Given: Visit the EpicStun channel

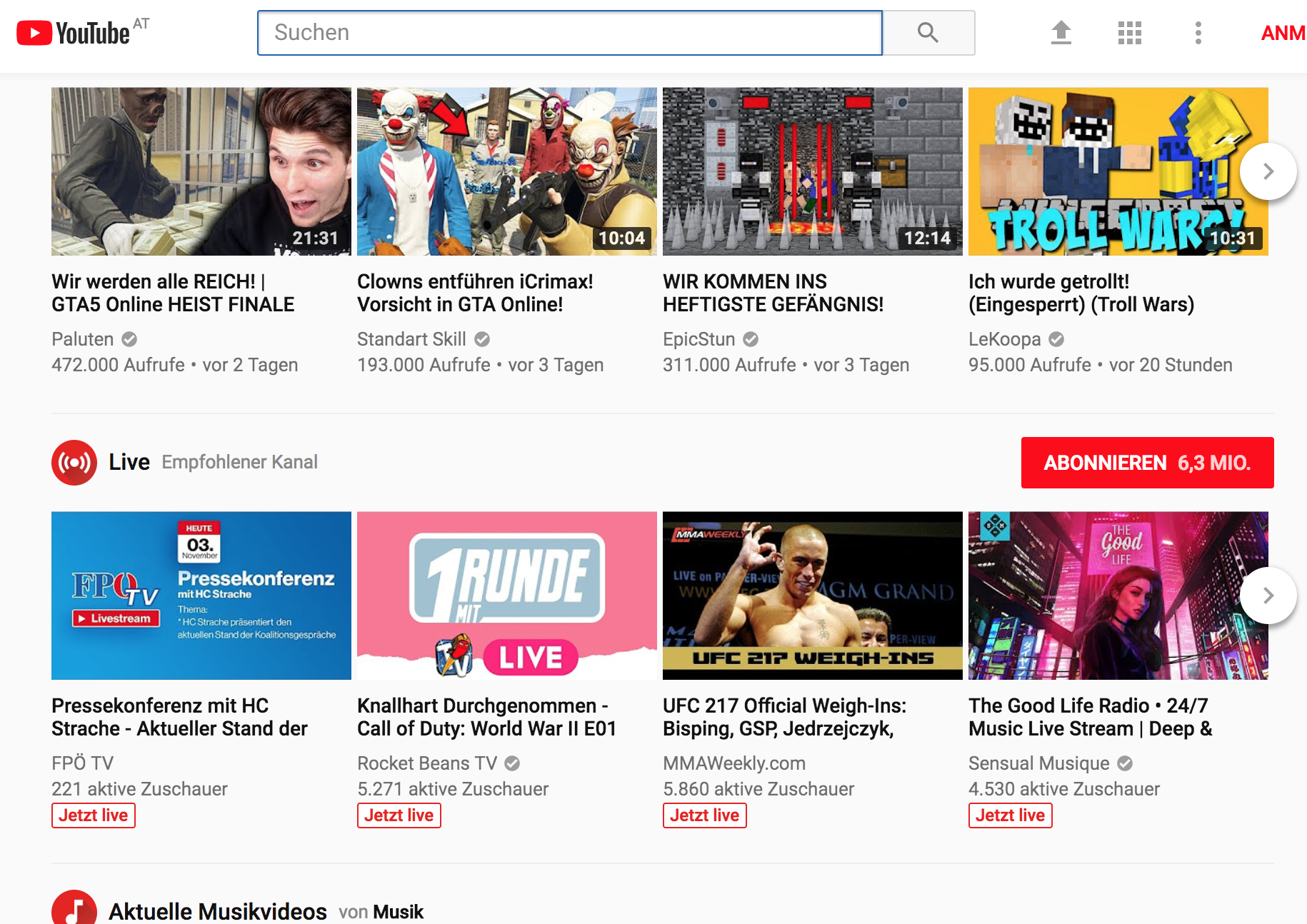Looking at the screenshot, I should point(699,339).
